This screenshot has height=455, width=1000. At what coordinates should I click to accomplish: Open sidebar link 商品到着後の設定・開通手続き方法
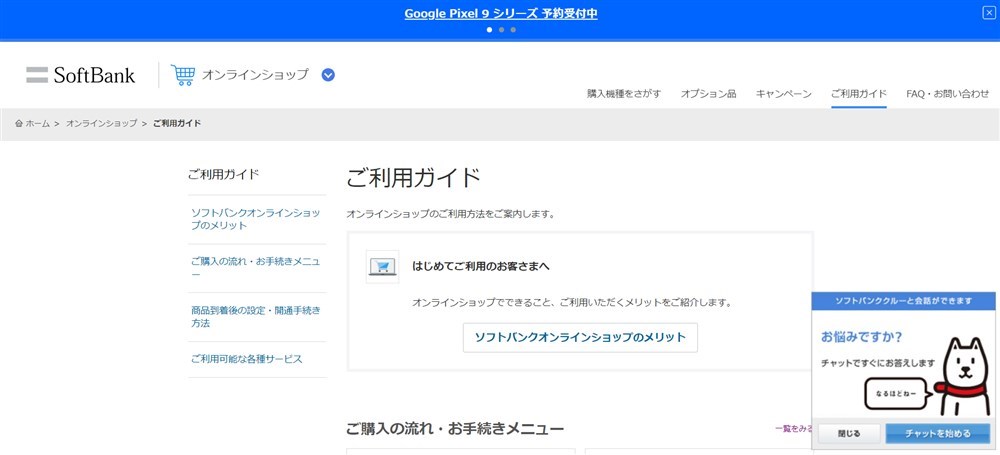(x=256, y=317)
